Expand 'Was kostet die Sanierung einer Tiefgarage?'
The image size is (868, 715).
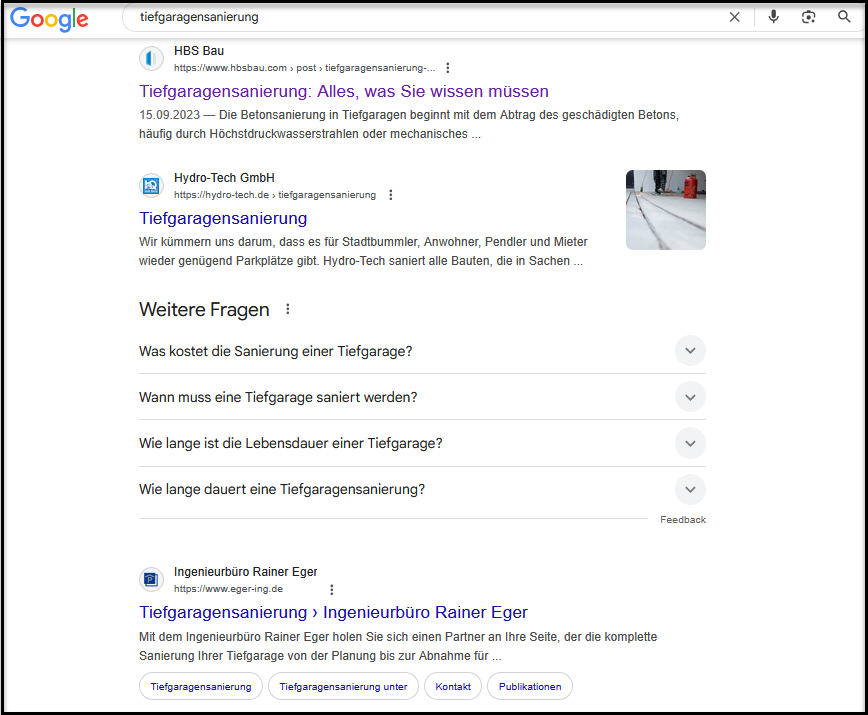(x=422, y=351)
